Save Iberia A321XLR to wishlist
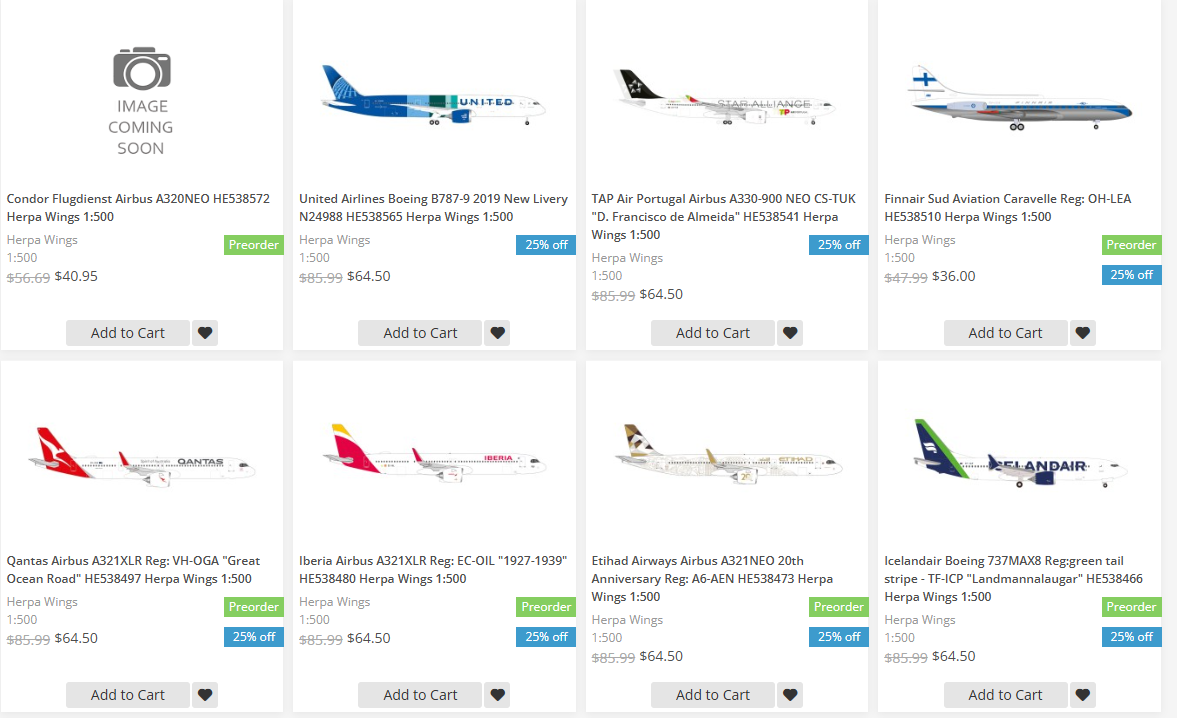 pyautogui.click(x=497, y=695)
